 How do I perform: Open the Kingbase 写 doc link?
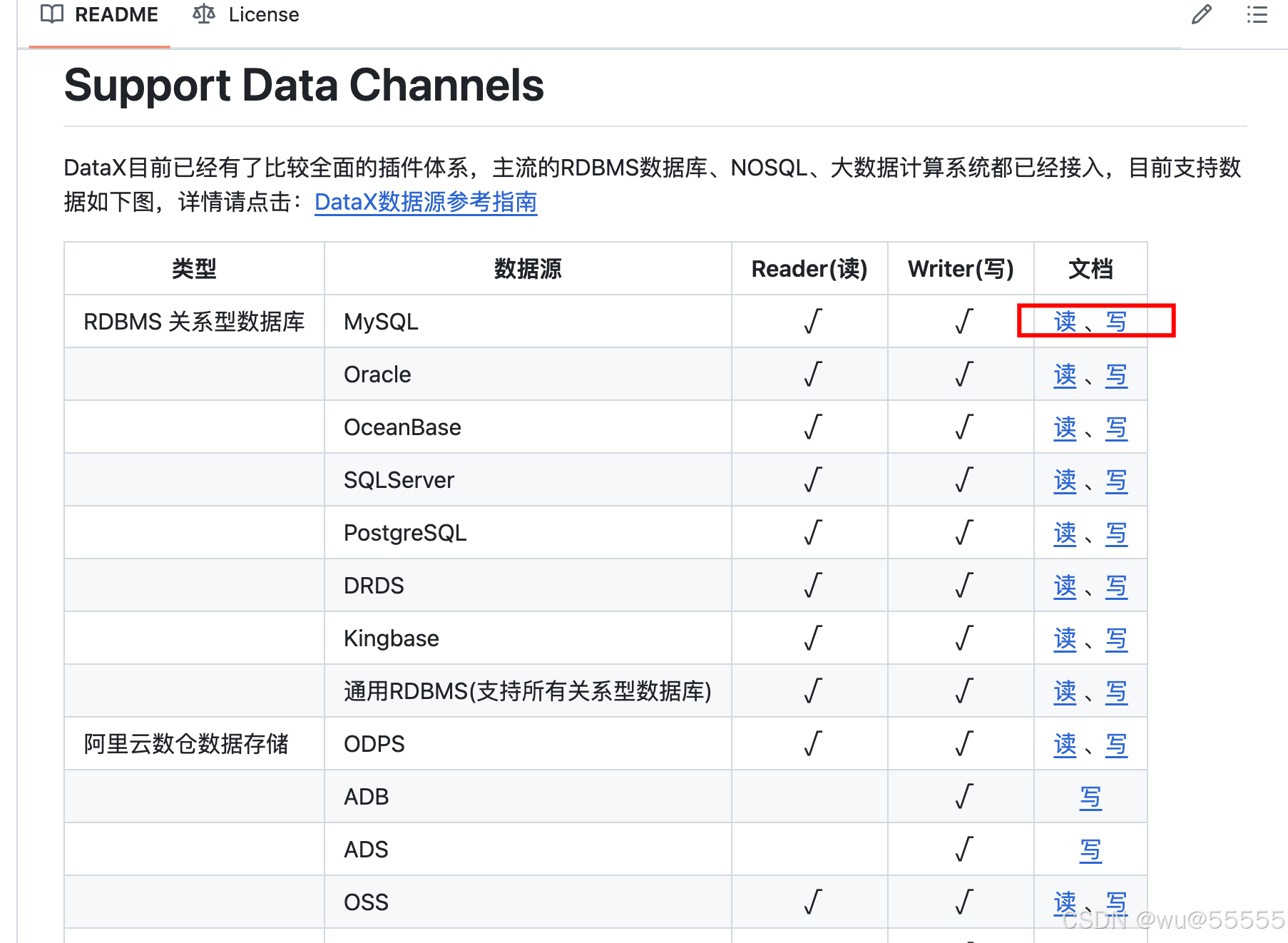(x=1117, y=638)
